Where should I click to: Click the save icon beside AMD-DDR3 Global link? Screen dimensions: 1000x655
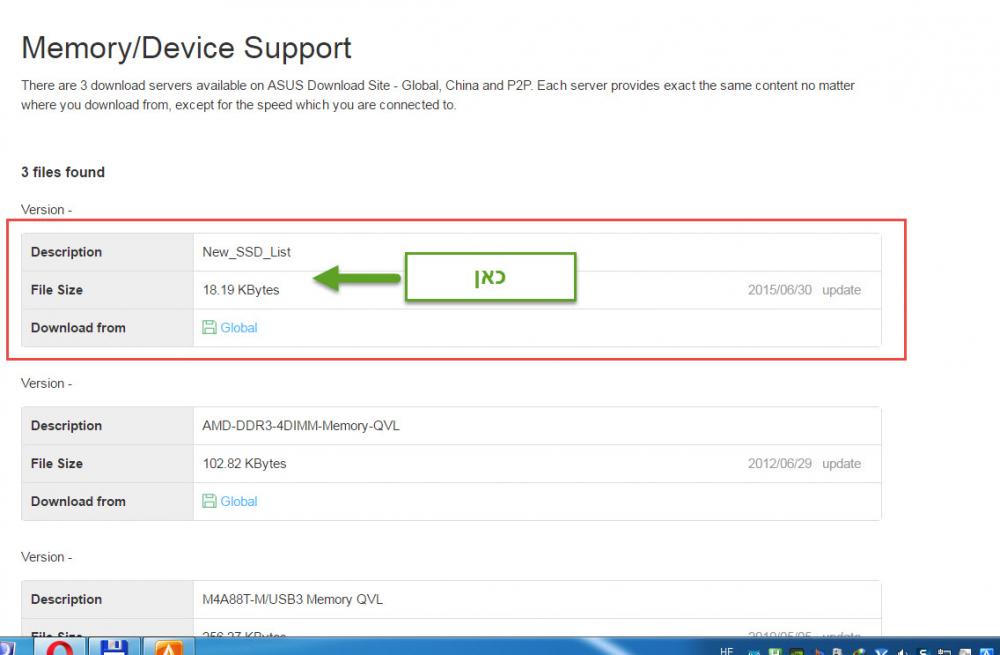click(x=209, y=501)
